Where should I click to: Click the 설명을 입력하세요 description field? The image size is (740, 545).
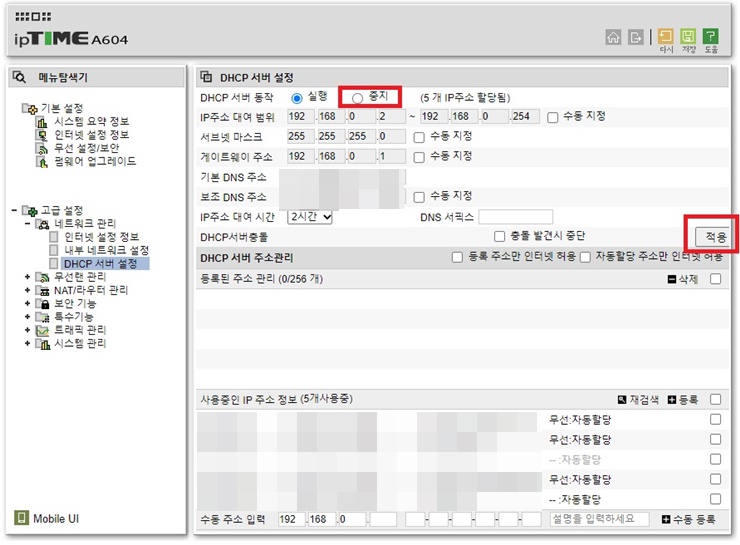pos(599,520)
